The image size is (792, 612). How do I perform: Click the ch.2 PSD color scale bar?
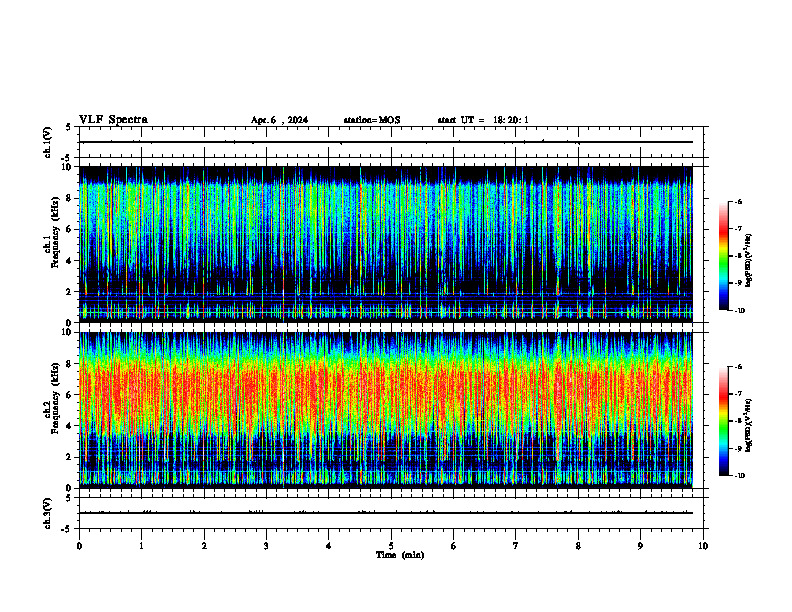pos(724,421)
